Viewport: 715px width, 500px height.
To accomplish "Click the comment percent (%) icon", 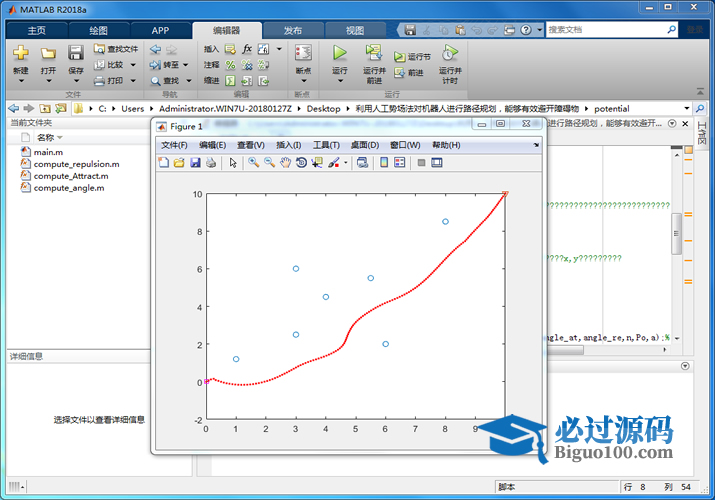I will coord(230,65).
